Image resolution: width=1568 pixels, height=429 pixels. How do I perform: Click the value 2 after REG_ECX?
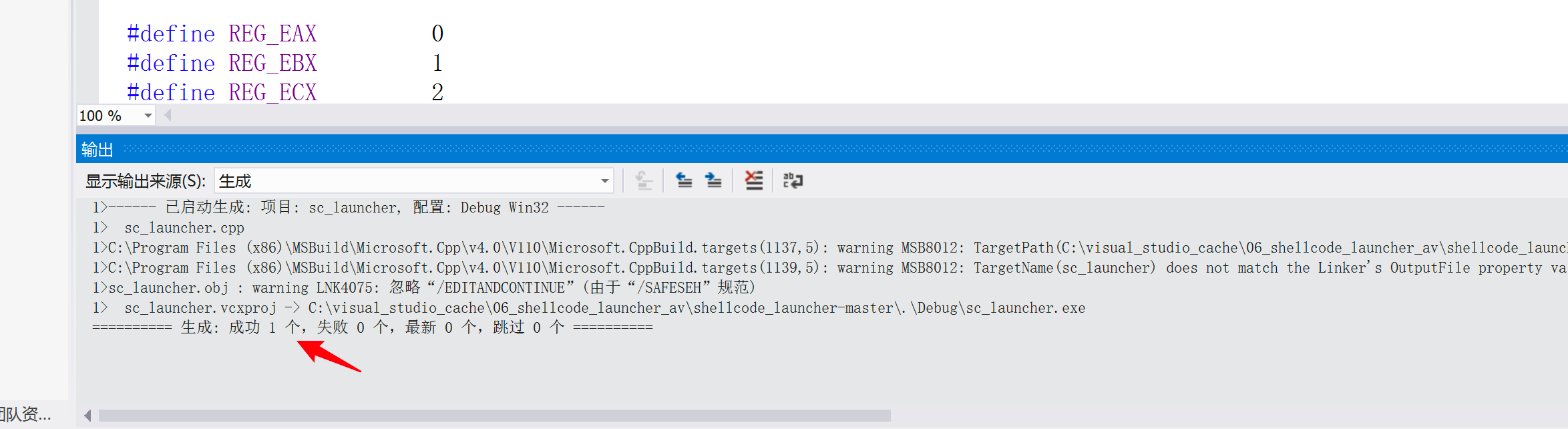point(437,92)
